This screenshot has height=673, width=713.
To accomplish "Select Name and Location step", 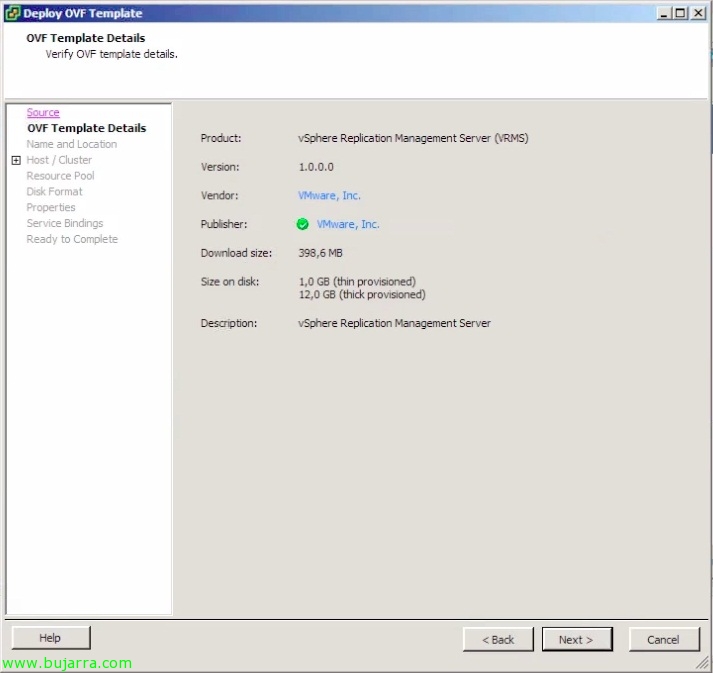I will tap(71, 144).
